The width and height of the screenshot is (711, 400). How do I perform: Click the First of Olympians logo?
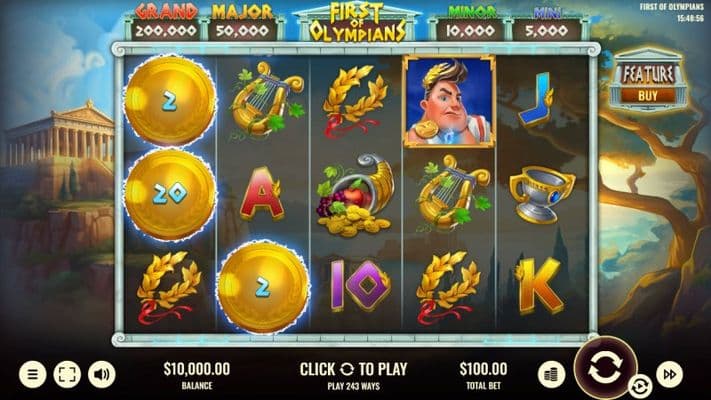(356, 23)
